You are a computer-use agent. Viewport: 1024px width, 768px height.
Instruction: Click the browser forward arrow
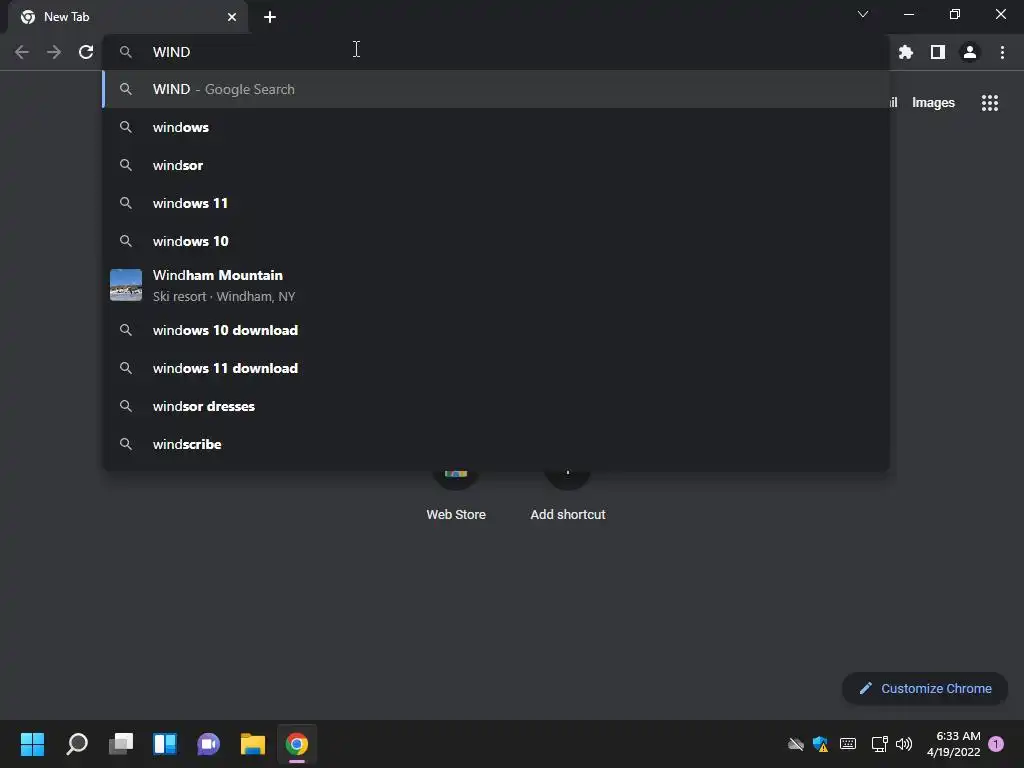tap(54, 52)
